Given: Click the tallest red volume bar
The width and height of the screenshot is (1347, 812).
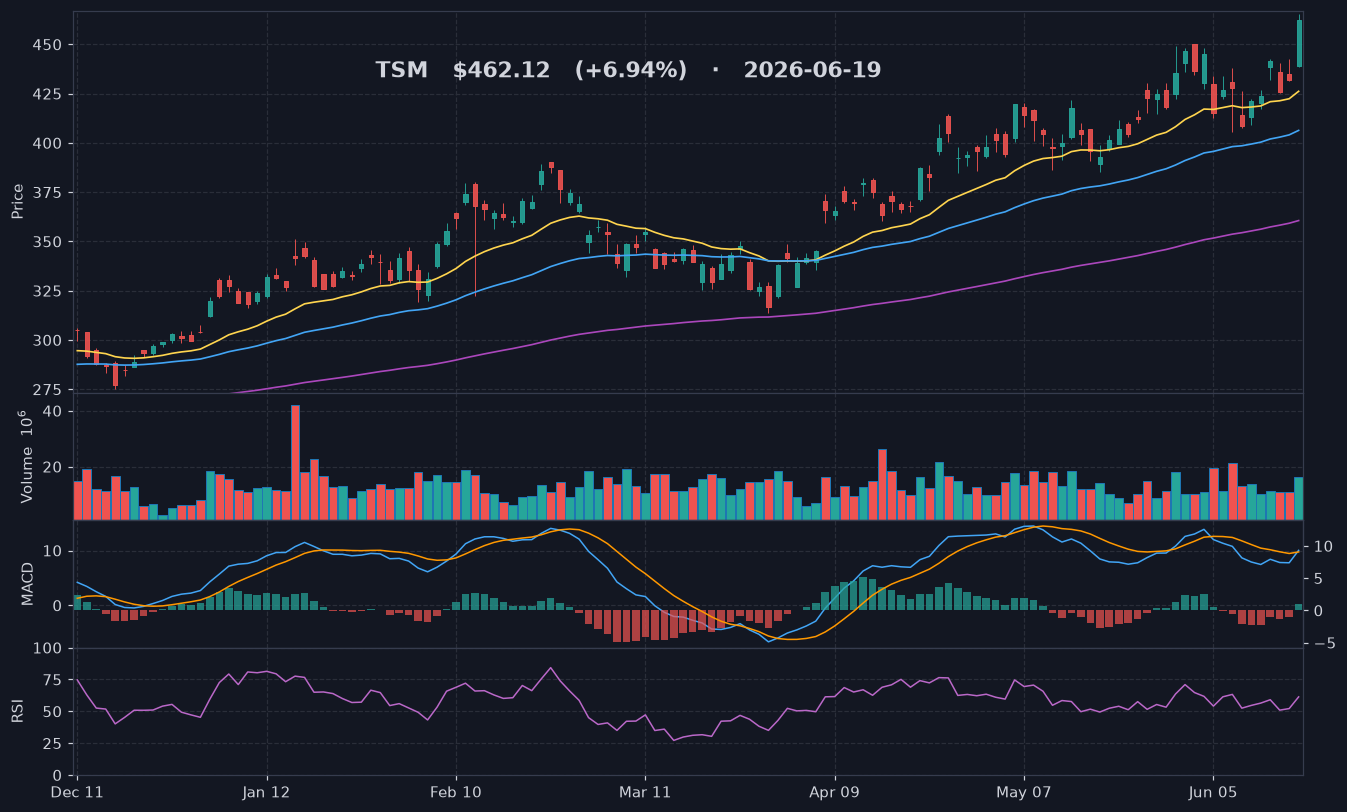Looking at the screenshot, I should tap(295, 462).
